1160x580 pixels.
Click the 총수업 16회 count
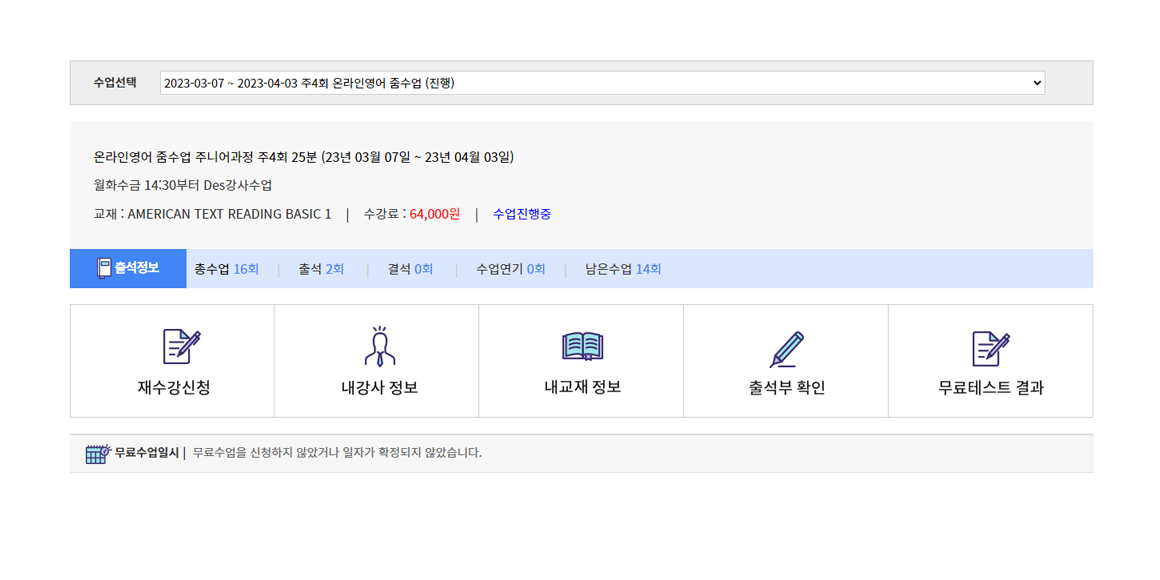[x=226, y=269]
